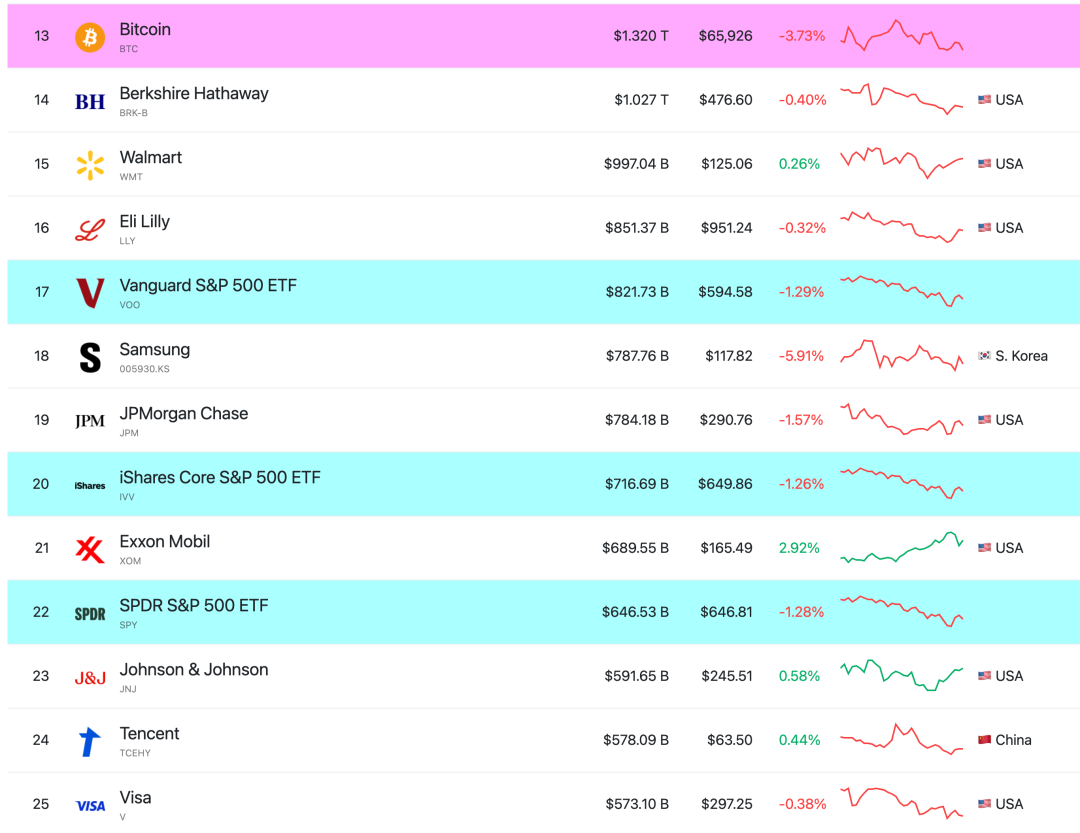Open the Eli Lilly company link
Screen dimensions: 1080x833
(144, 222)
